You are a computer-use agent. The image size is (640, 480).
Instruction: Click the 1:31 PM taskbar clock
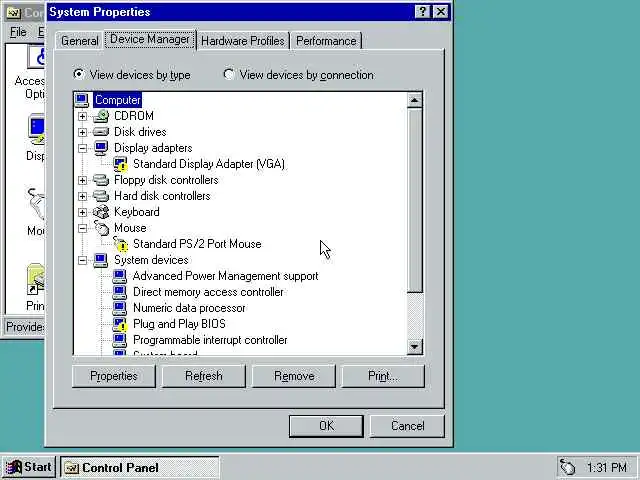coord(607,467)
